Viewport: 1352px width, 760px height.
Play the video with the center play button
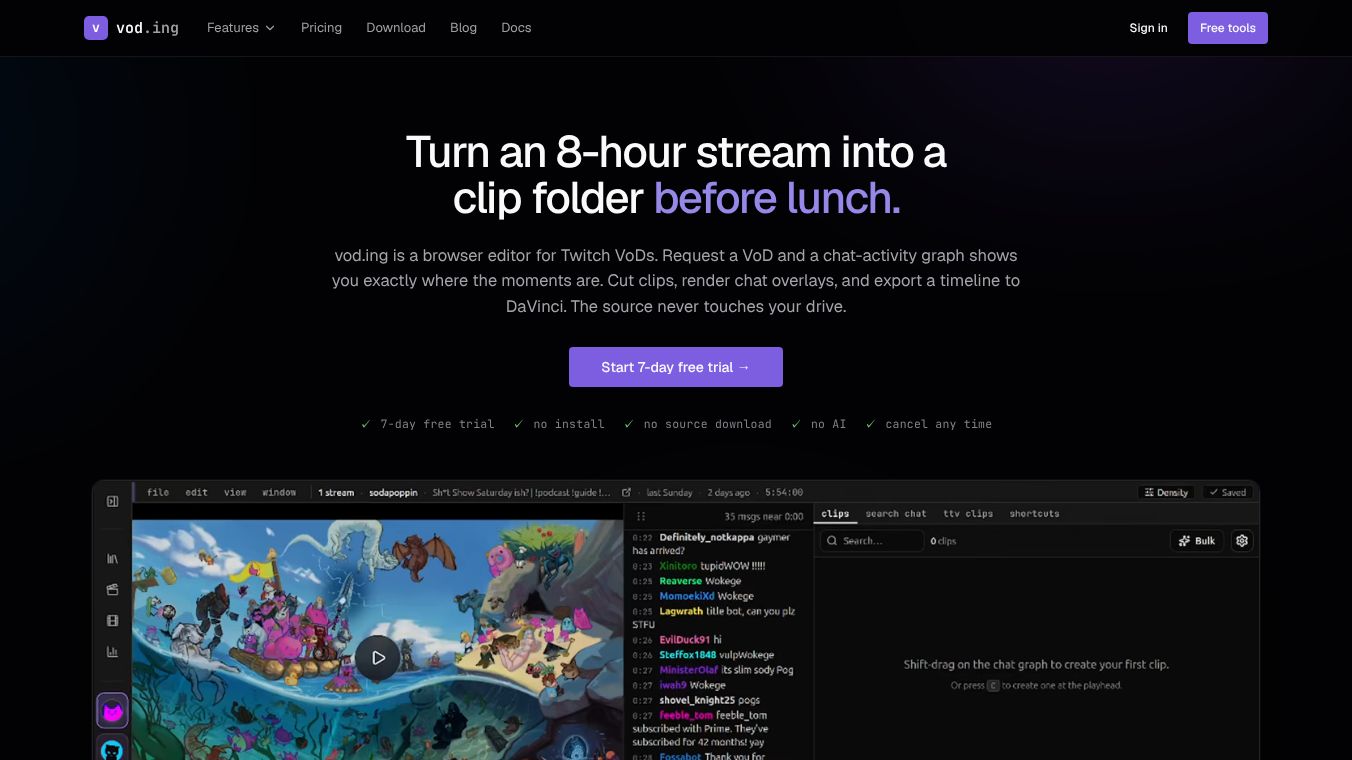[x=378, y=658]
